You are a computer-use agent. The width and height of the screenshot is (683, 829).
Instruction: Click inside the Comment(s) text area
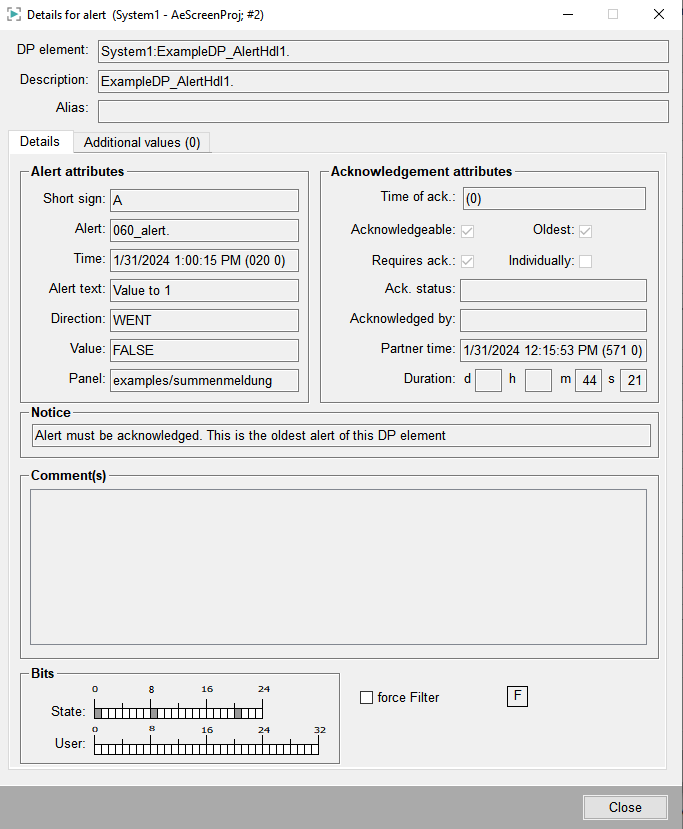coord(338,566)
